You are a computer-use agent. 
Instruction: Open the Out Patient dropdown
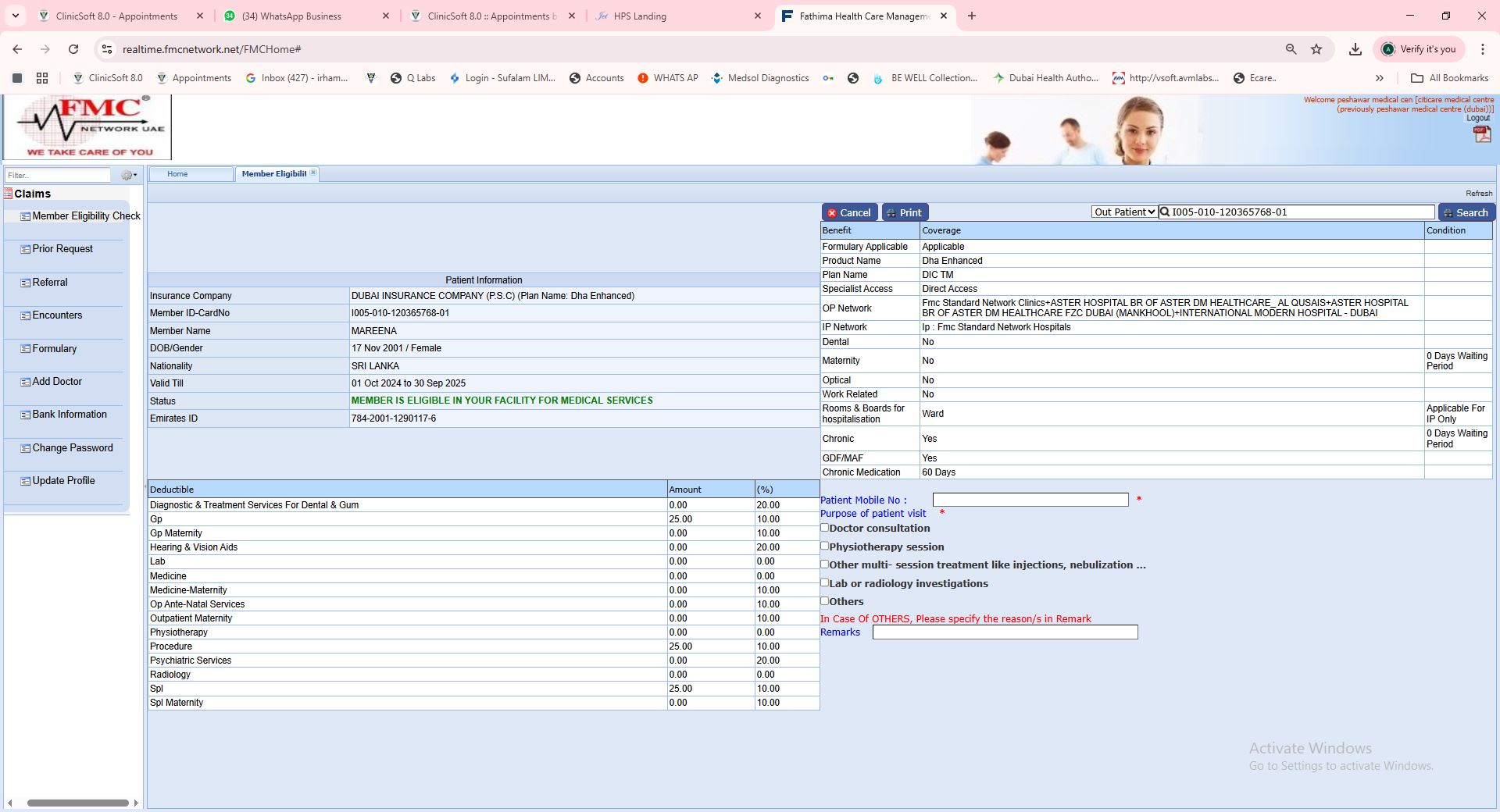click(1123, 212)
